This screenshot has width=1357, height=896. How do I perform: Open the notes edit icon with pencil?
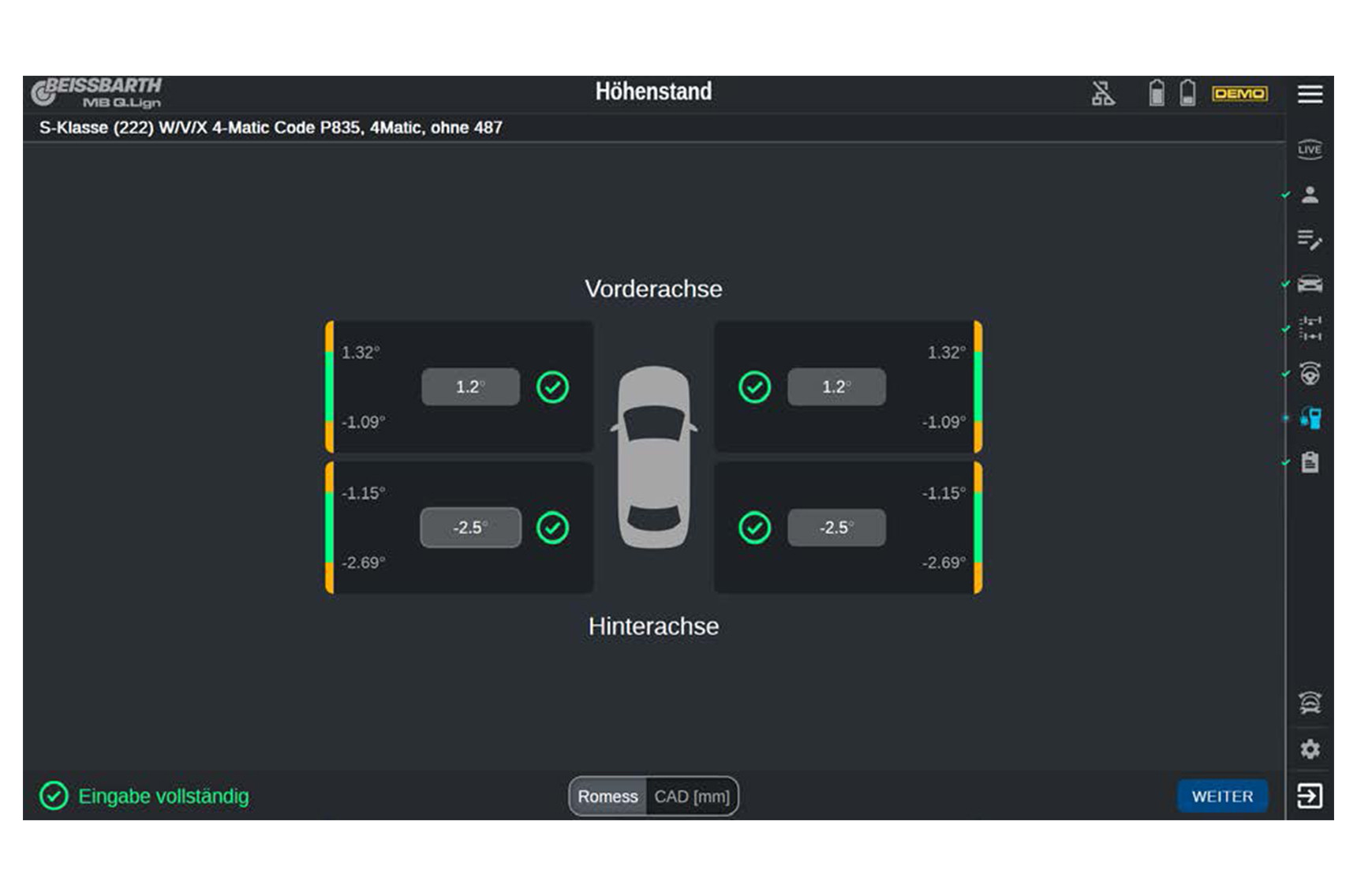click(1310, 240)
